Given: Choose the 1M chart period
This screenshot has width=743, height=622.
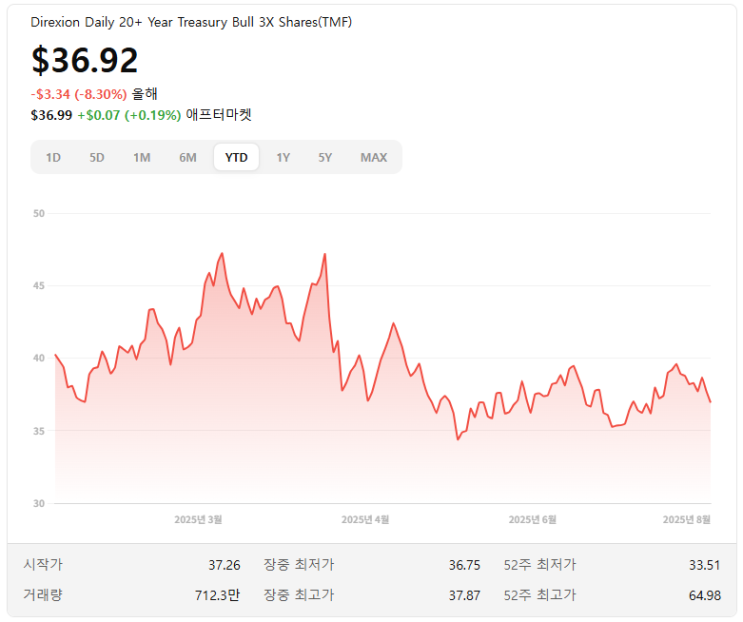Looking at the screenshot, I should 142,157.
